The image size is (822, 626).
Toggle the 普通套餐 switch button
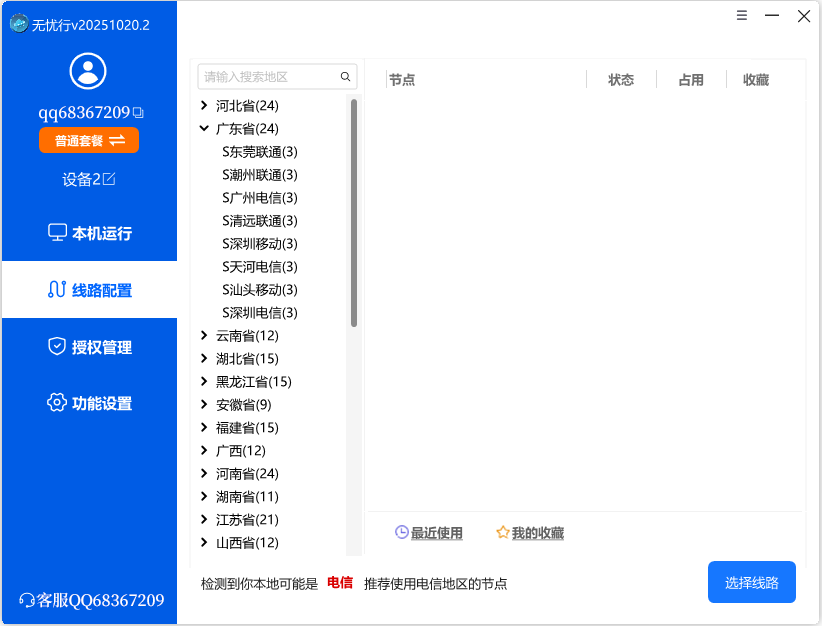[x=88, y=141]
